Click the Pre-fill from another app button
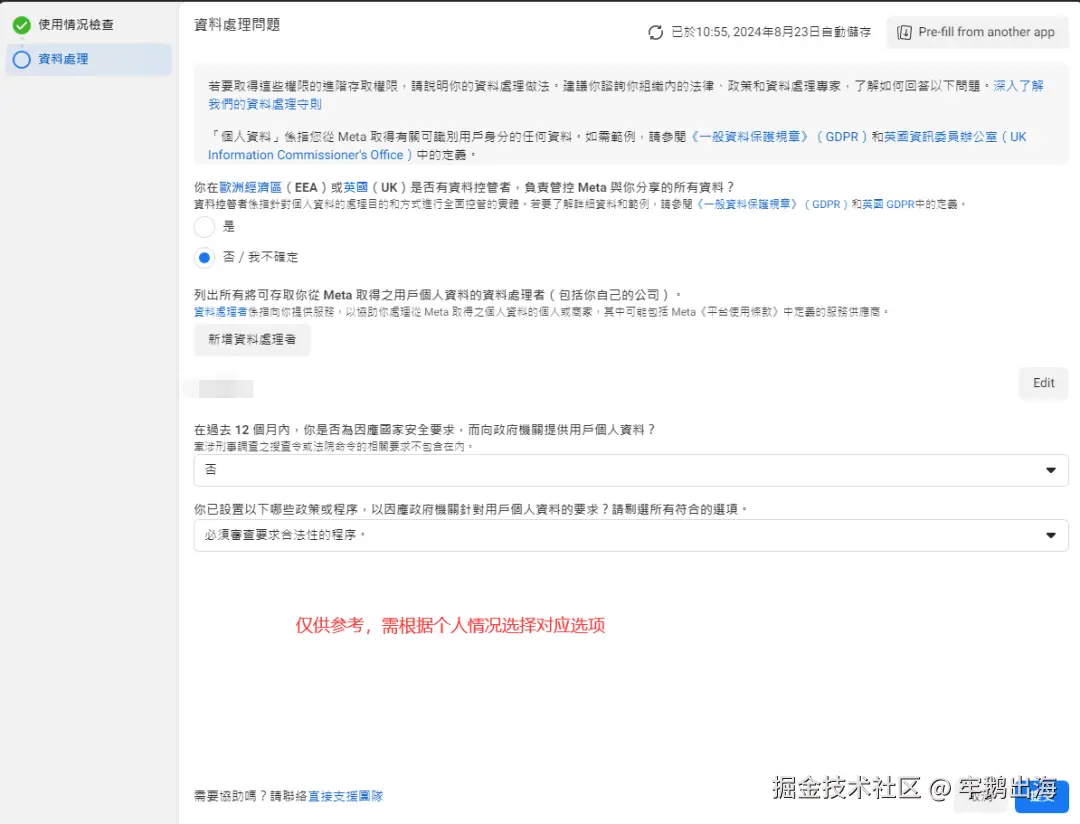The height and width of the screenshot is (824, 1080). point(977,32)
